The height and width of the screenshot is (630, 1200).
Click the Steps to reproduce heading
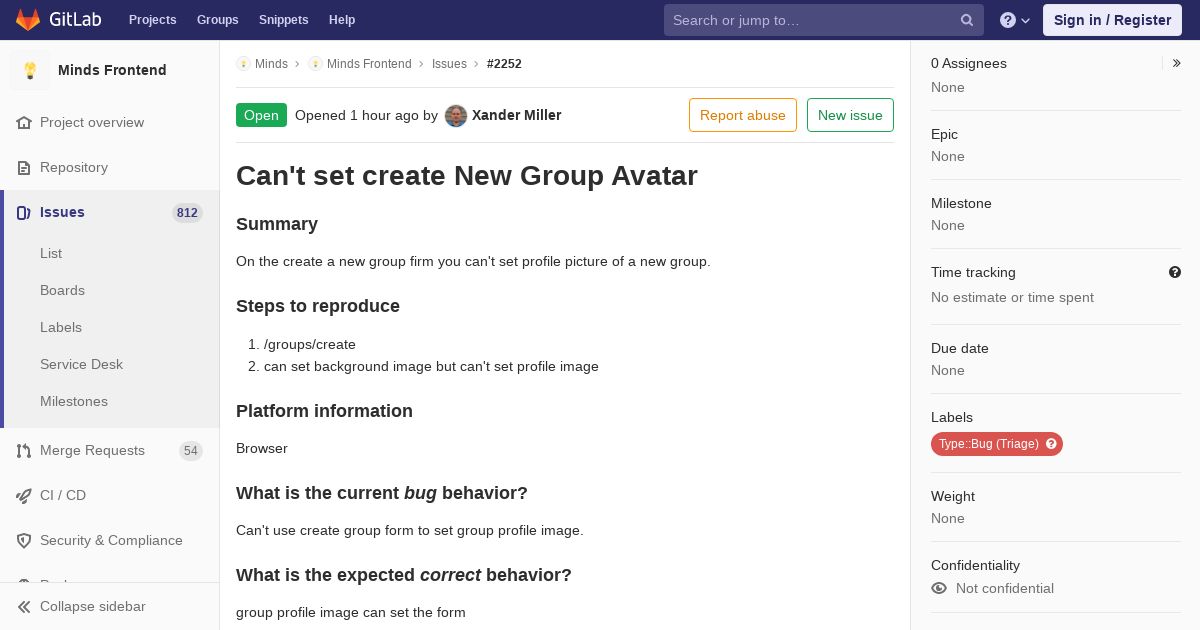pos(318,306)
